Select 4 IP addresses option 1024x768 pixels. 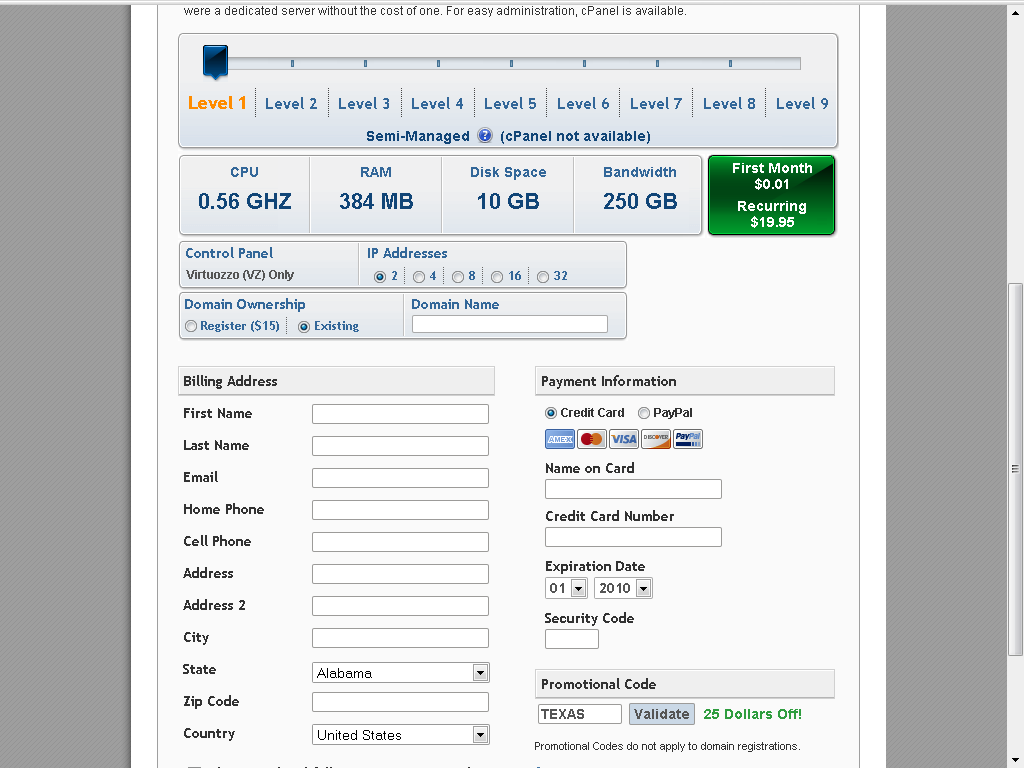click(x=419, y=277)
